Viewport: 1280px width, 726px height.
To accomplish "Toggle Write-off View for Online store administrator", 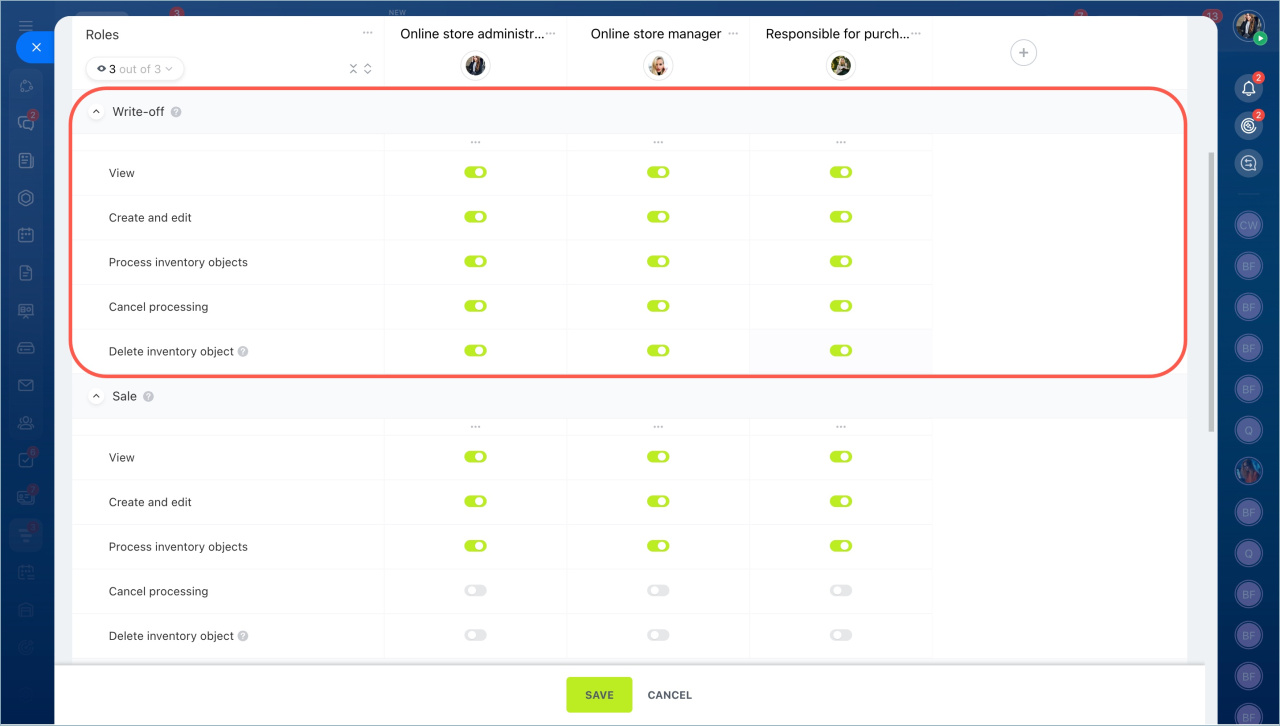I will 475,172.
